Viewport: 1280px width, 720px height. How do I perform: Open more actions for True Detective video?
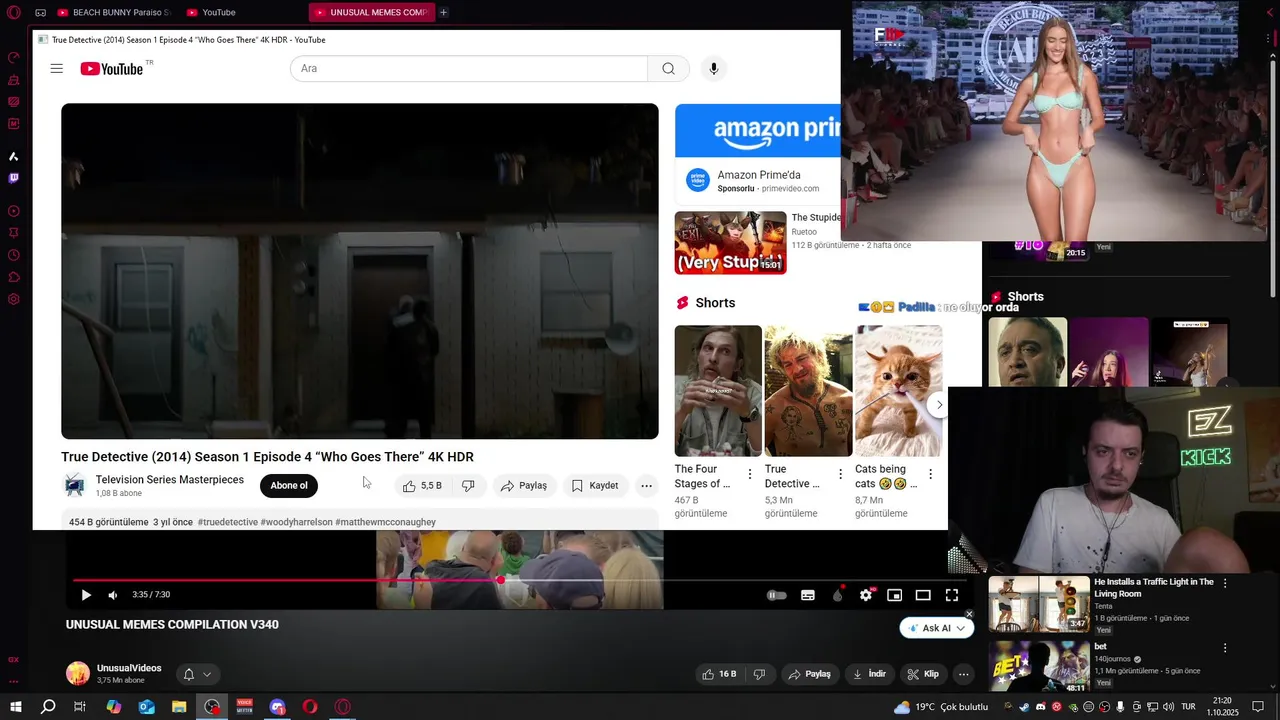(x=646, y=485)
